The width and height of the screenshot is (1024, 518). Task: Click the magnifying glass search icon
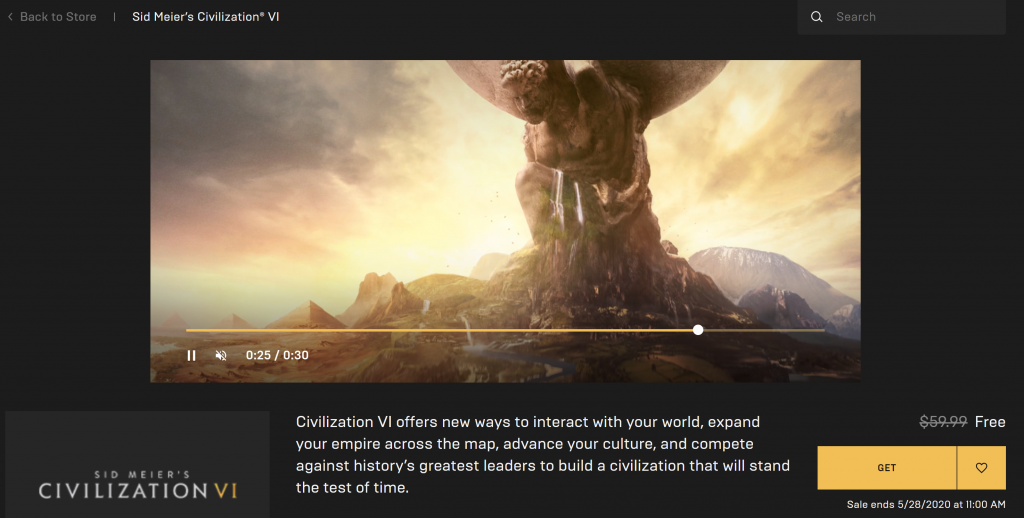coord(816,17)
